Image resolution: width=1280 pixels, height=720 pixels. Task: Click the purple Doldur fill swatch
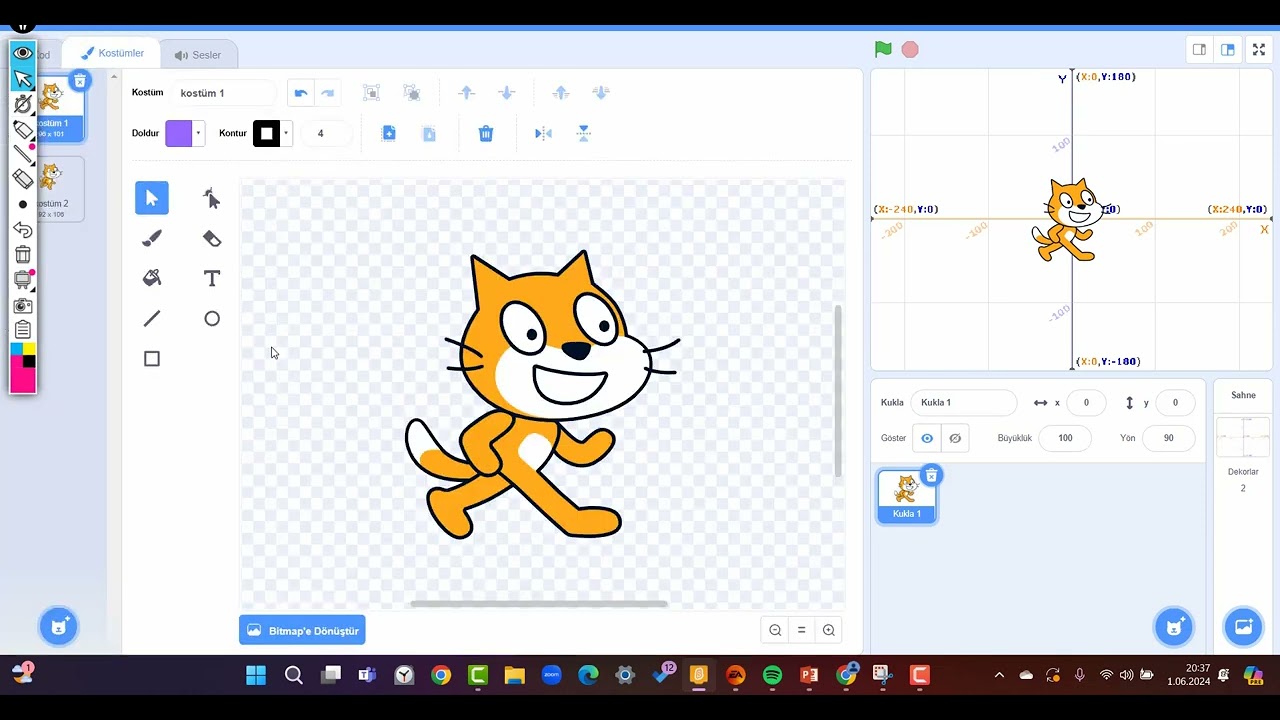pyautogui.click(x=179, y=133)
